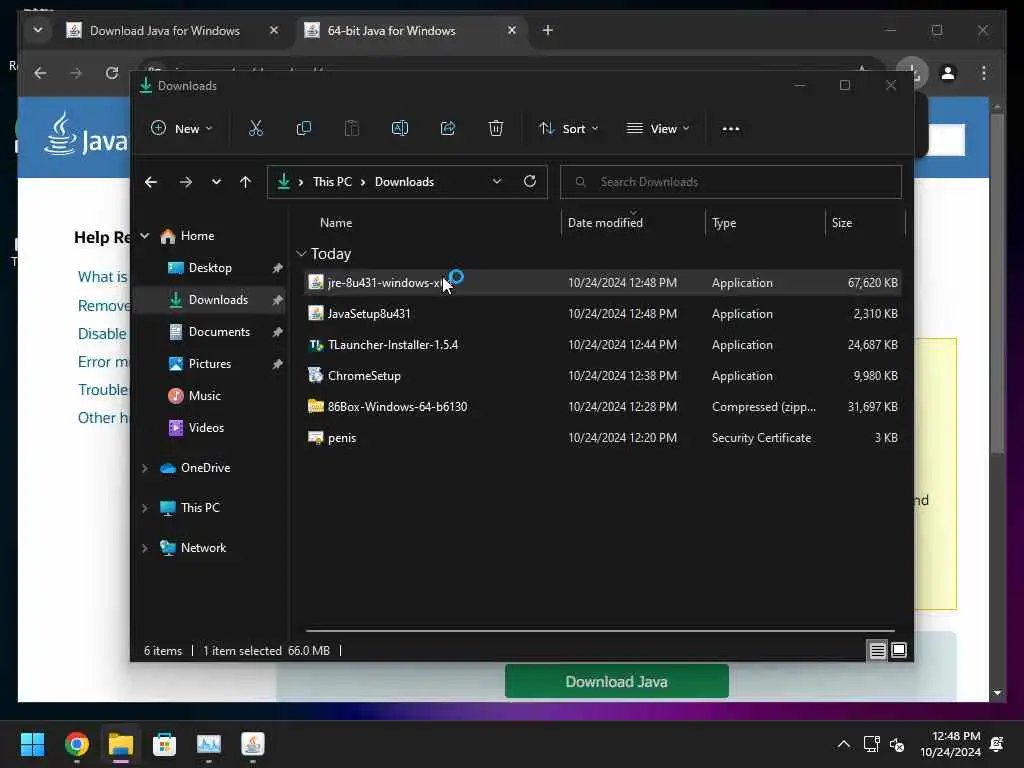The height and width of the screenshot is (768, 1024).
Task: Click the Paste clipboard icon in toolbar
Action: (352, 129)
